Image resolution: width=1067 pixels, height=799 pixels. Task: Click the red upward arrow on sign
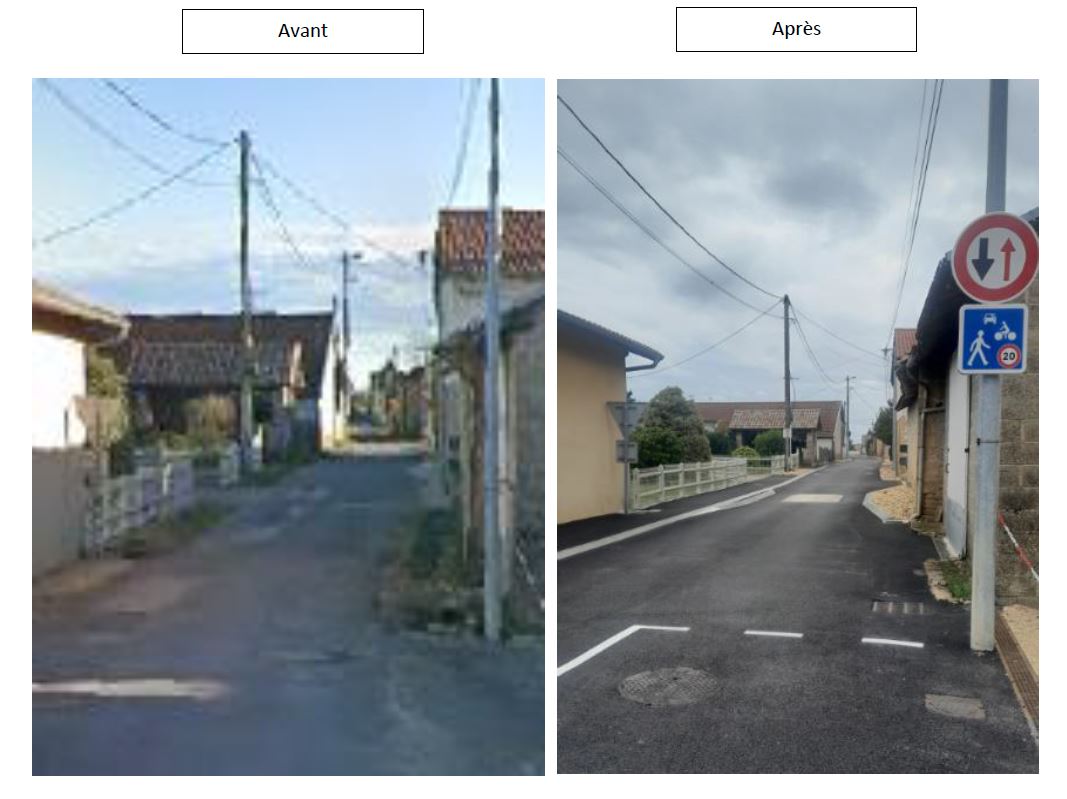click(1008, 259)
